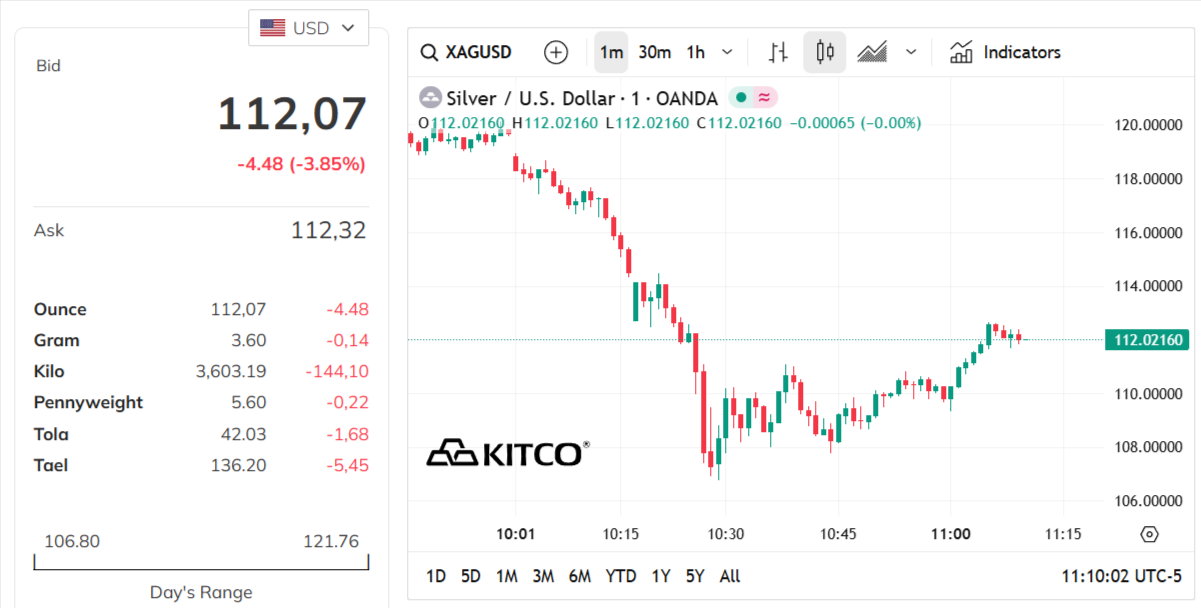1201x608 pixels.
Task: Click the Kitco logo on the chart
Action: coord(508,454)
